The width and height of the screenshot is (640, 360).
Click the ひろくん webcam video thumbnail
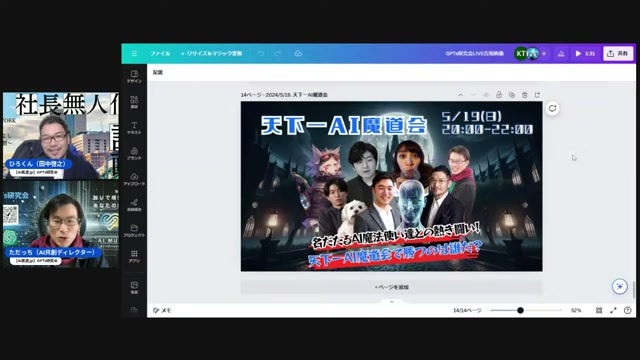[x=61, y=136]
